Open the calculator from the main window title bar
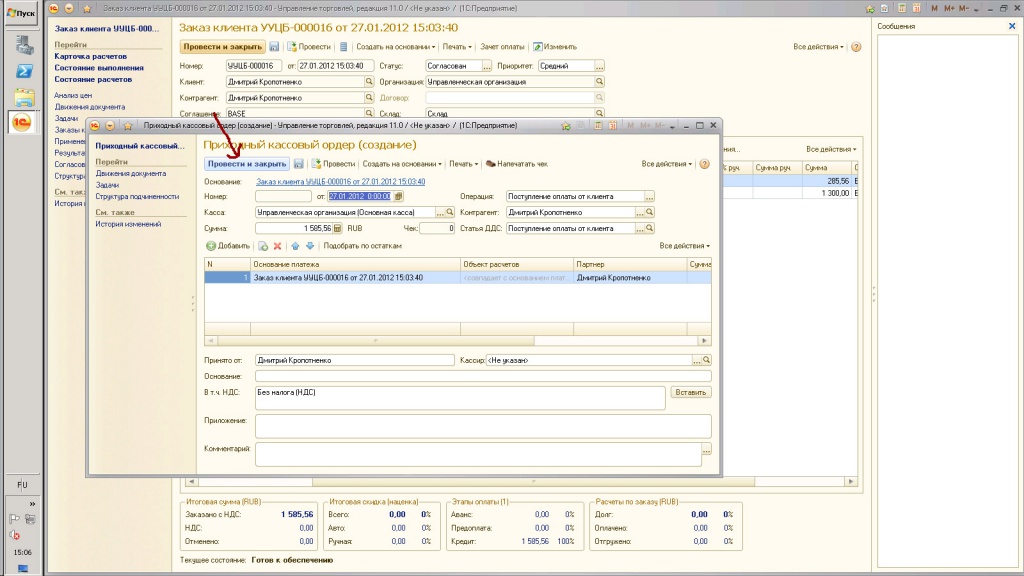Viewport: 1024px width, 576px height. [902, 8]
